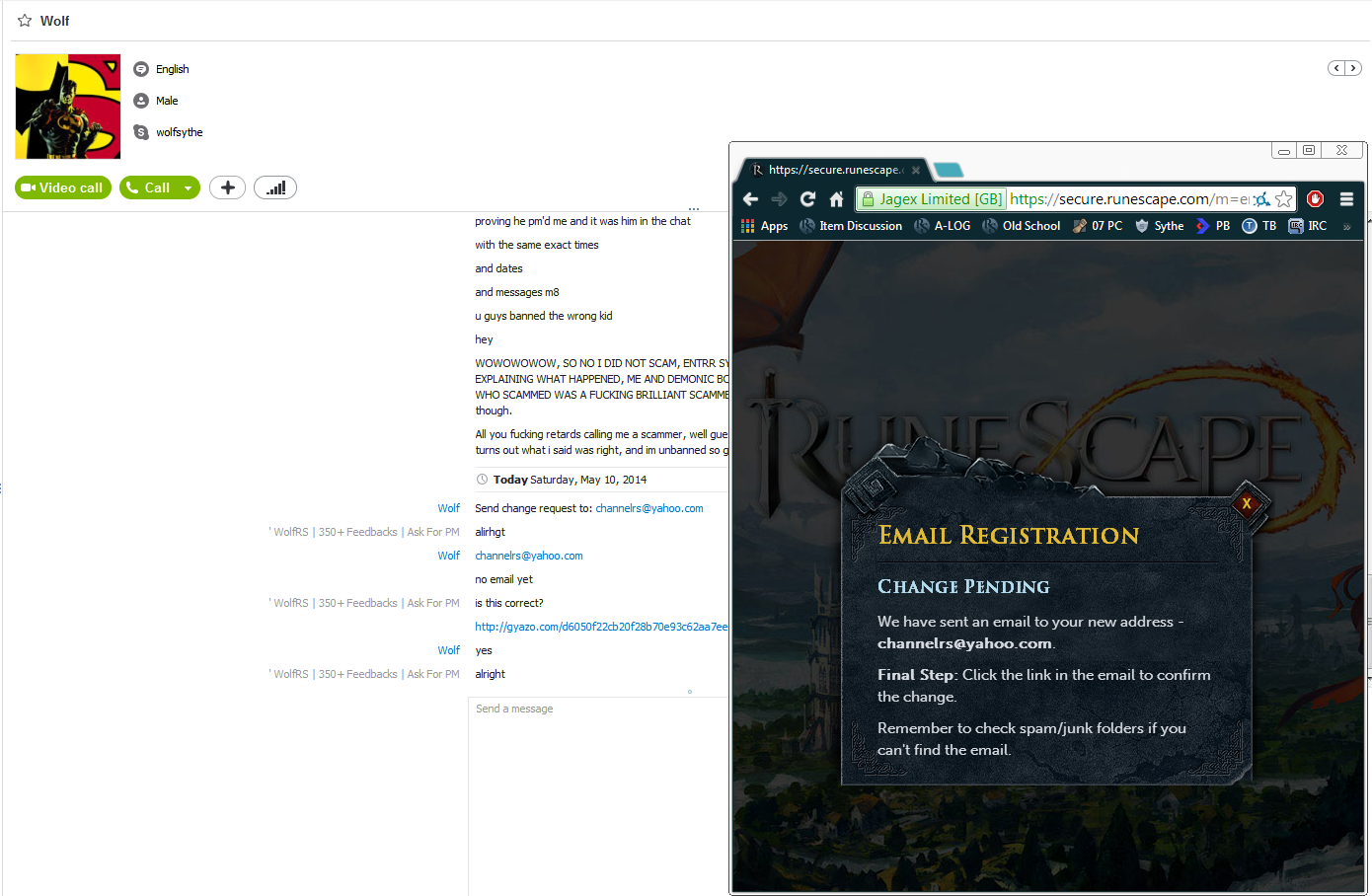Image resolution: width=1372 pixels, height=896 pixels.
Task: Click the 'Change Pending' heading
Action: click(x=963, y=586)
